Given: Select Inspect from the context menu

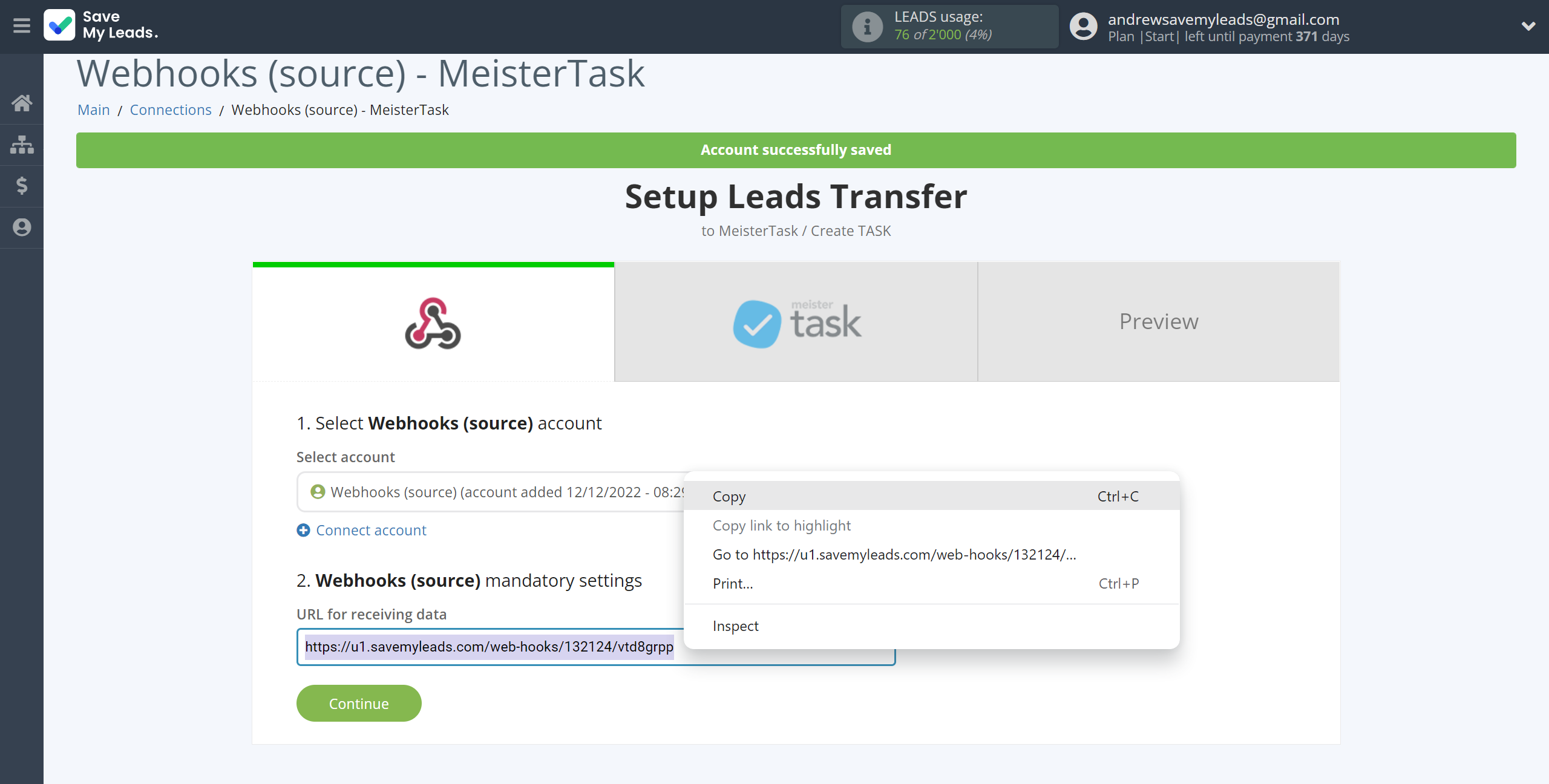Looking at the screenshot, I should click(x=735, y=625).
